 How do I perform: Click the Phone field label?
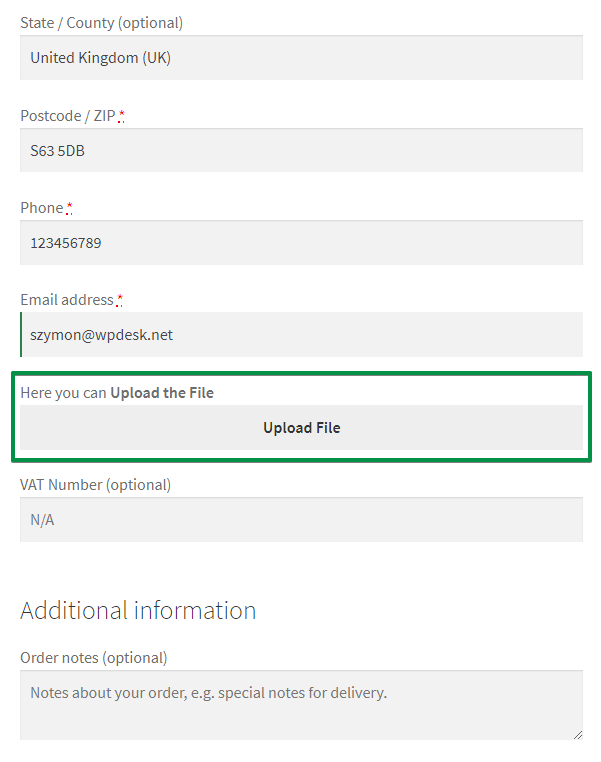click(42, 208)
